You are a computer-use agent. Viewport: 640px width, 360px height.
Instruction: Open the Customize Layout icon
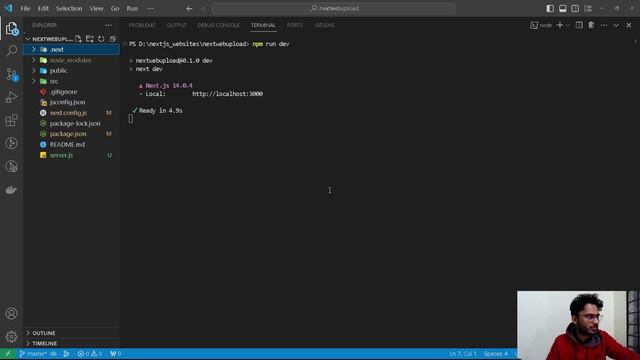[x=588, y=9]
